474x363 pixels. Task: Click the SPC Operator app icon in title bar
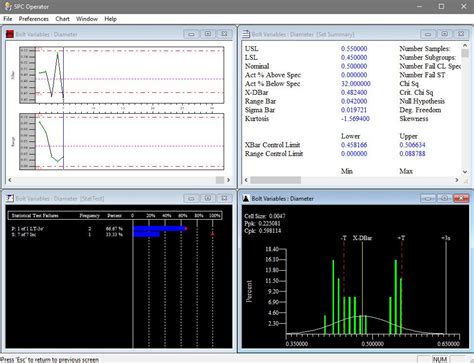(8, 6)
